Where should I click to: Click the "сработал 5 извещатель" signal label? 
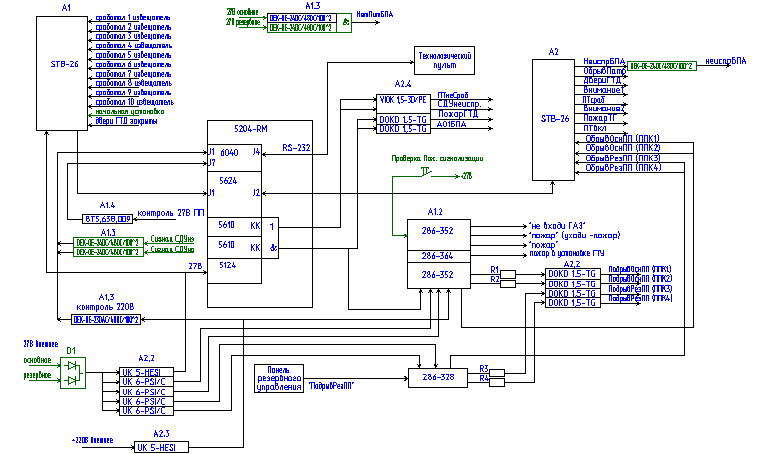point(133,55)
